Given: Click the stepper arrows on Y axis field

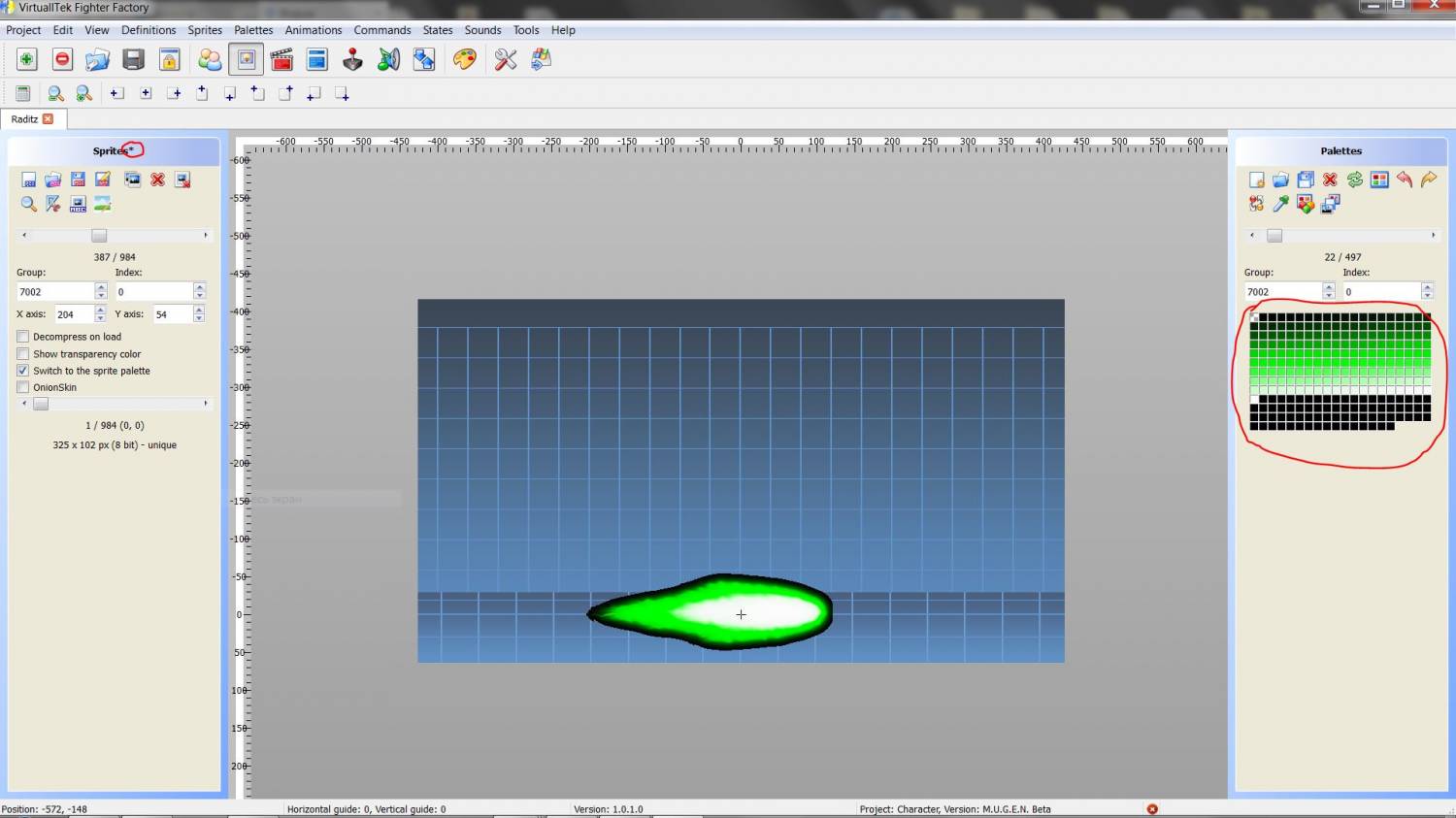Looking at the screenshot, I should click(x=199, y=314).
